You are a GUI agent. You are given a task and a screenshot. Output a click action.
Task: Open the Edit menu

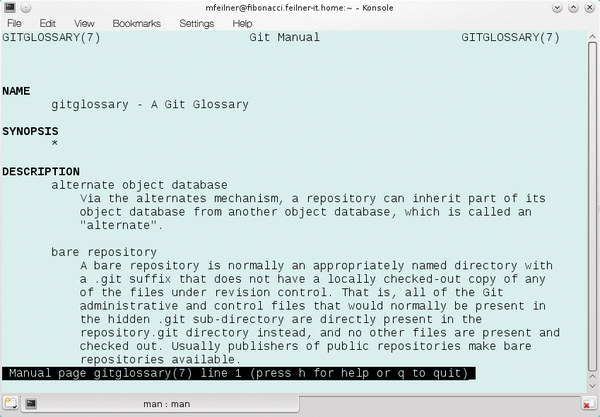point(47,23)
